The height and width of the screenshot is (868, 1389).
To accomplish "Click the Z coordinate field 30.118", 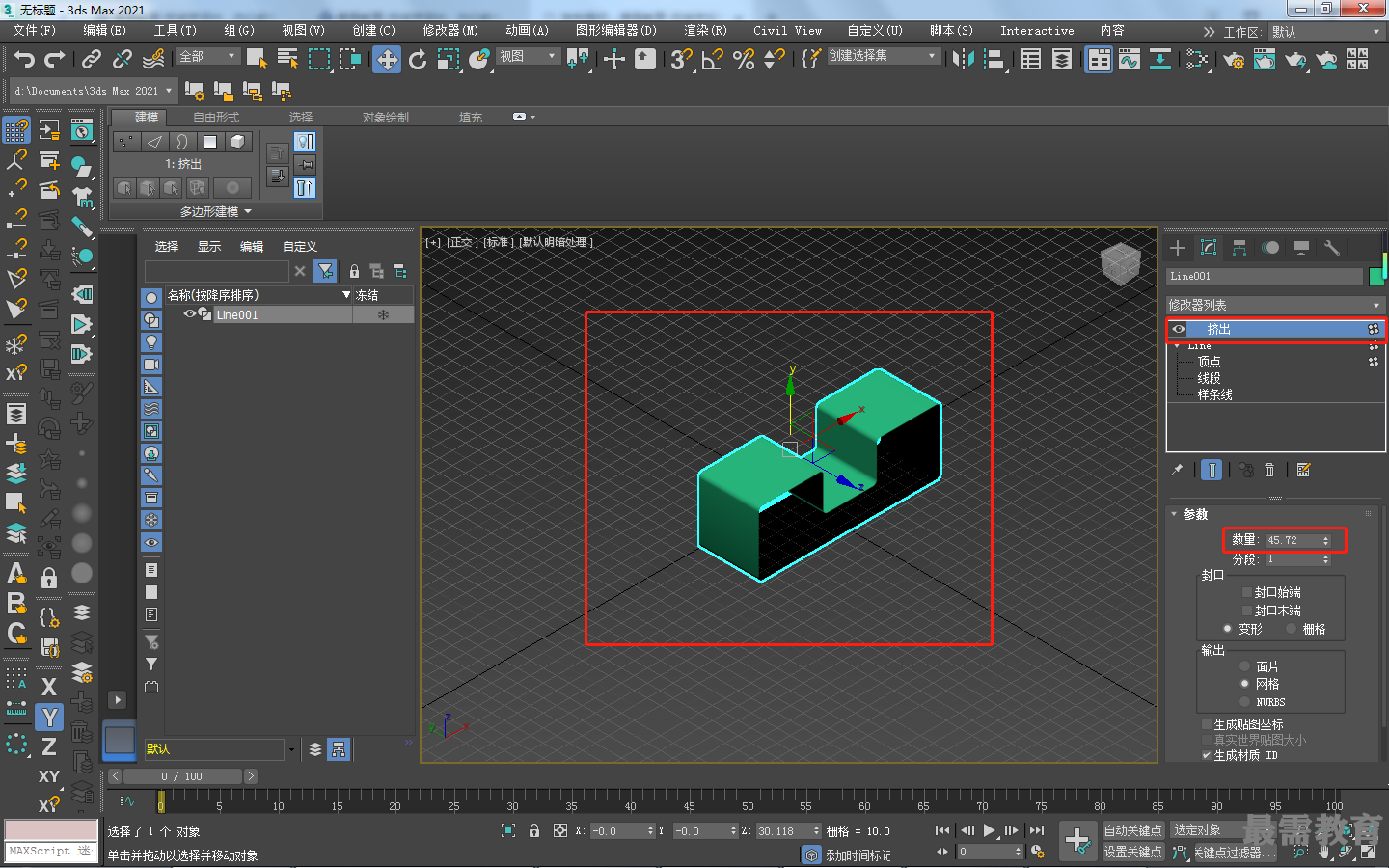I will pos(783,830).
